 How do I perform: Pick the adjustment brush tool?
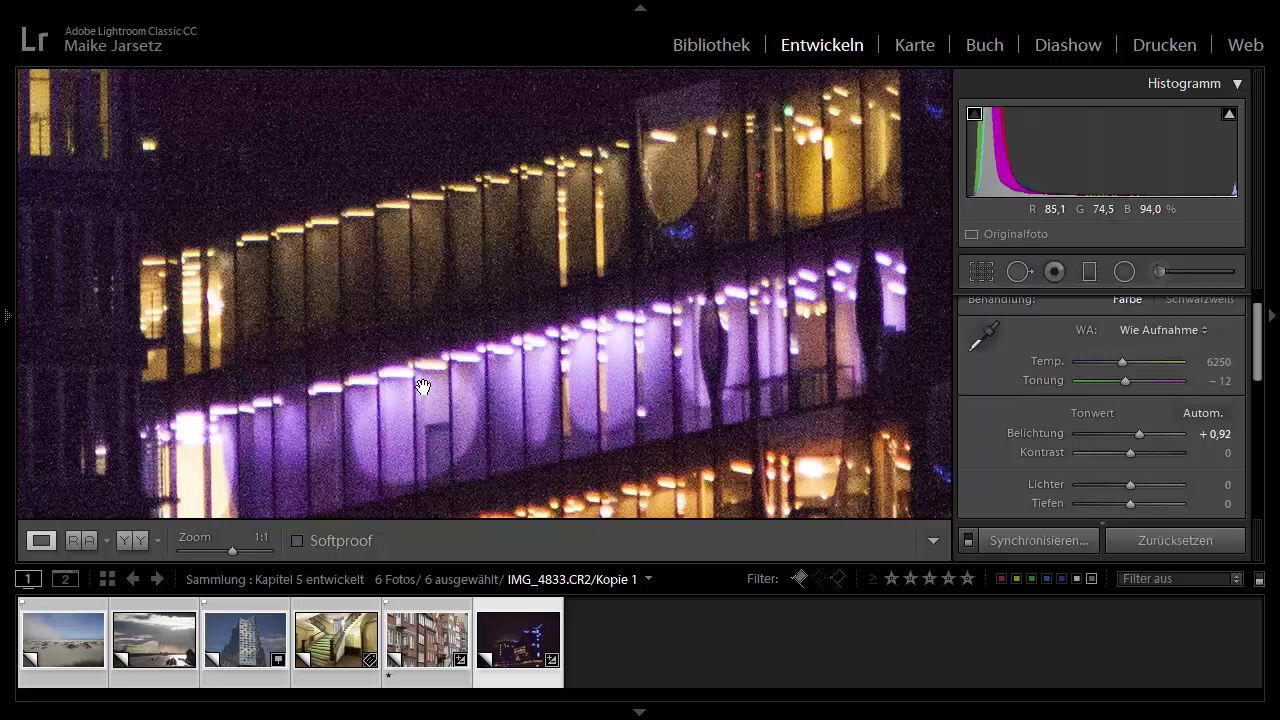(1194, 272)
